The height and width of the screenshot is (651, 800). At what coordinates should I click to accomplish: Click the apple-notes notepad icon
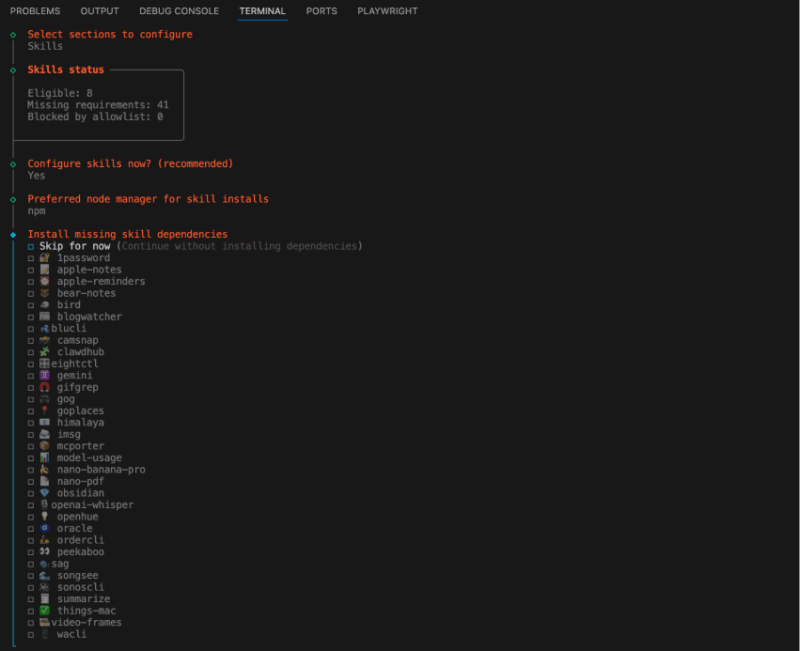coord(46,269)
